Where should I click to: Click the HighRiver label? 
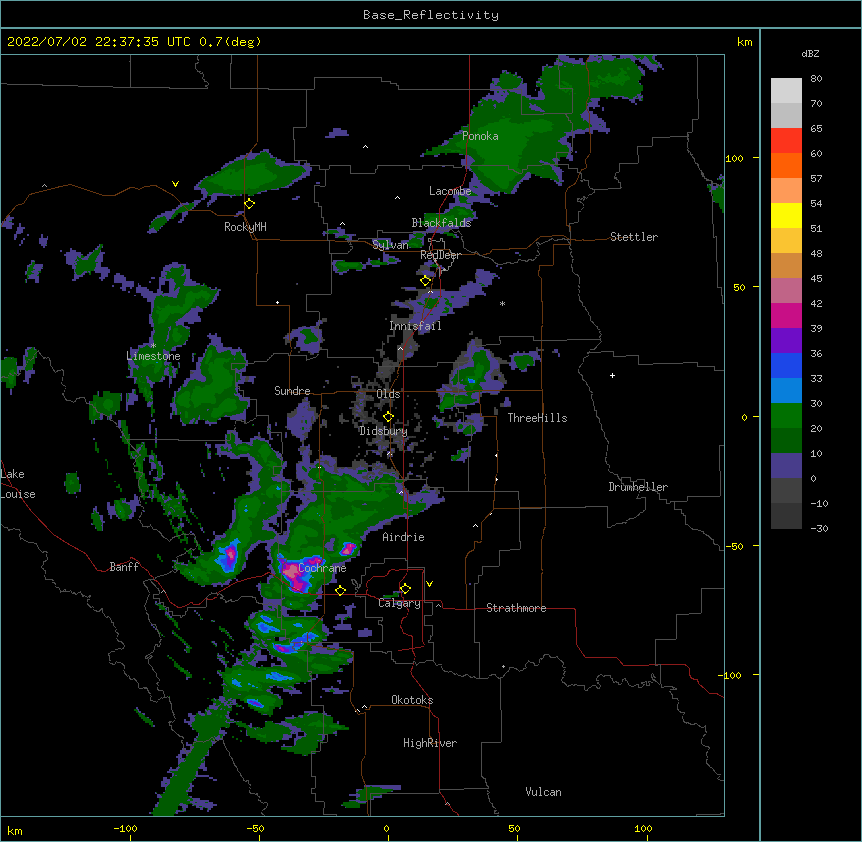coord(430,743)
